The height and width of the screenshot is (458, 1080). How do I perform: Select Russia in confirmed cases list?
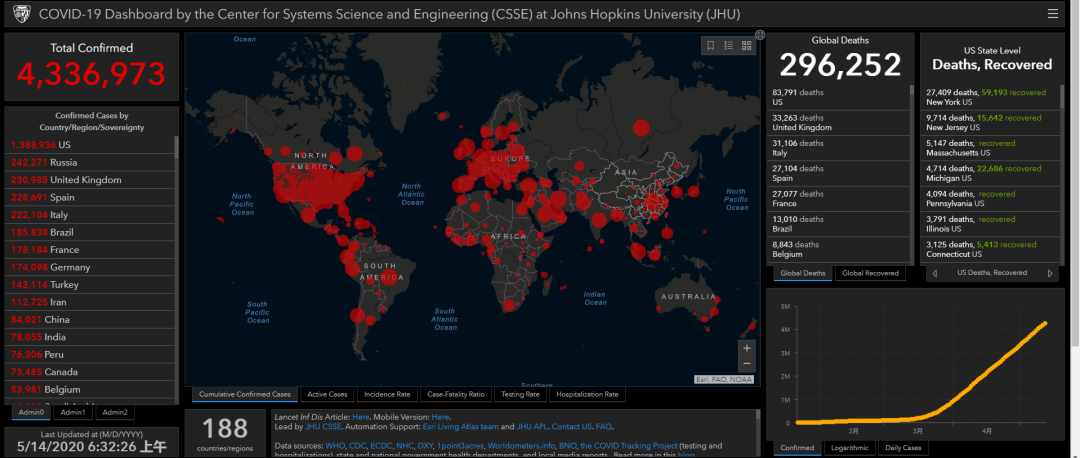point(64,162)
